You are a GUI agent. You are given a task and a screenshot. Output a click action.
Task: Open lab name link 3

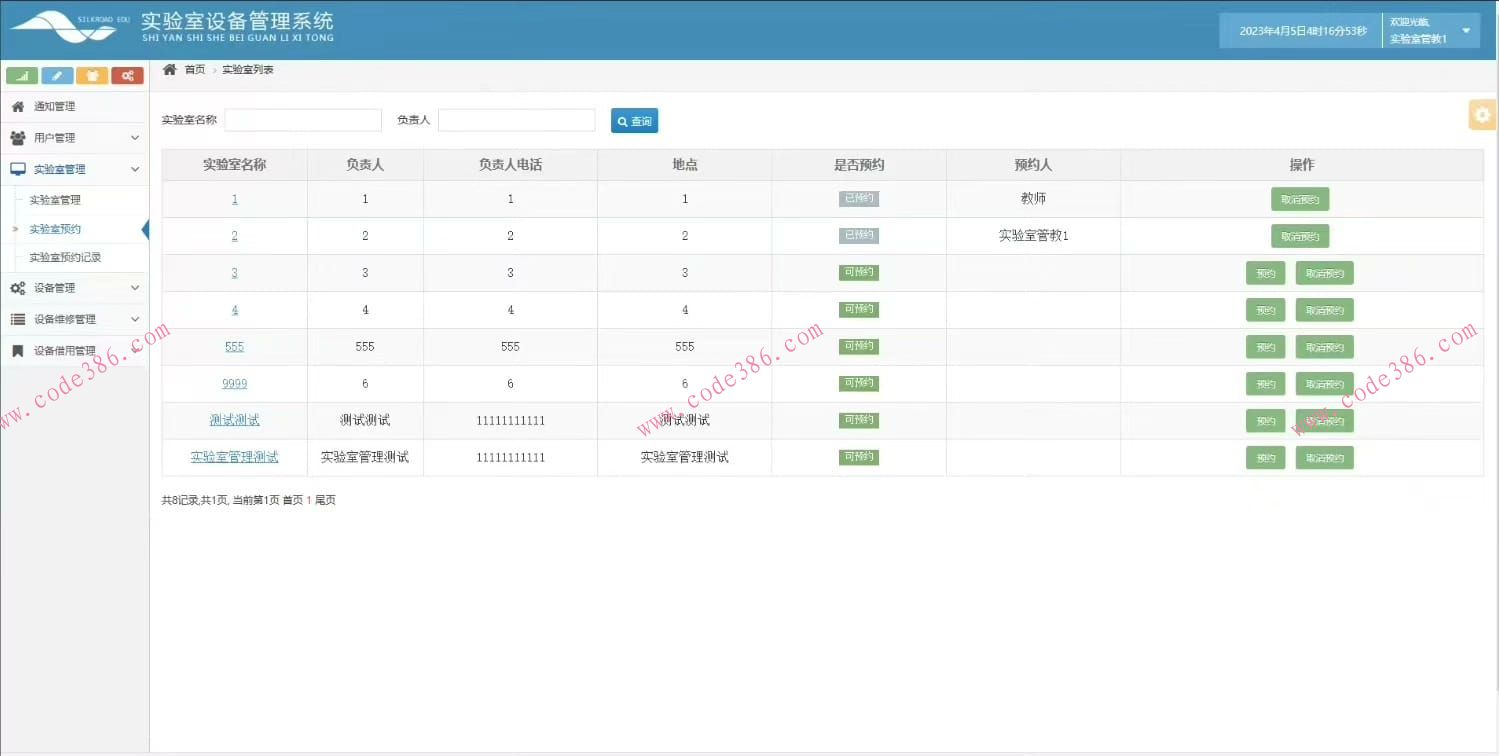pos(235,273)
